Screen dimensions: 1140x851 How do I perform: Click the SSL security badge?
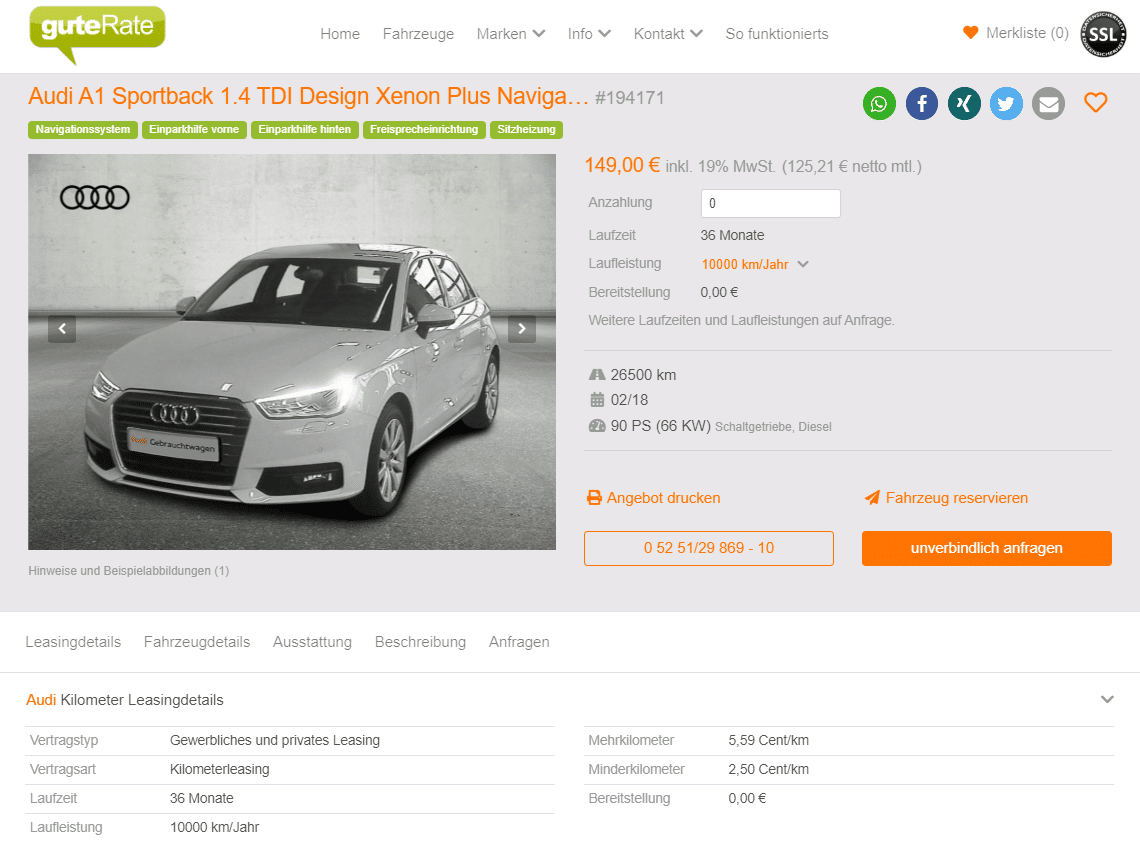[1103, 33]
